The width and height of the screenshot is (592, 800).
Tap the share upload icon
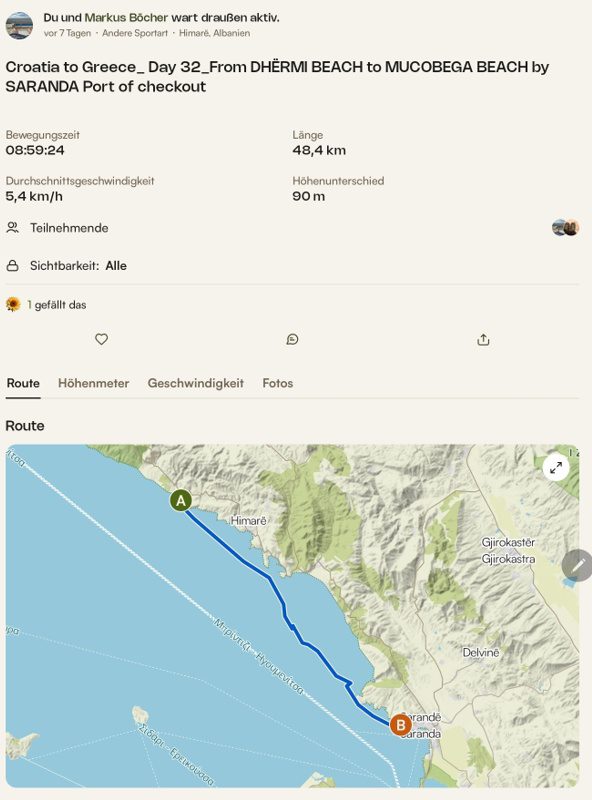[483, 340]
